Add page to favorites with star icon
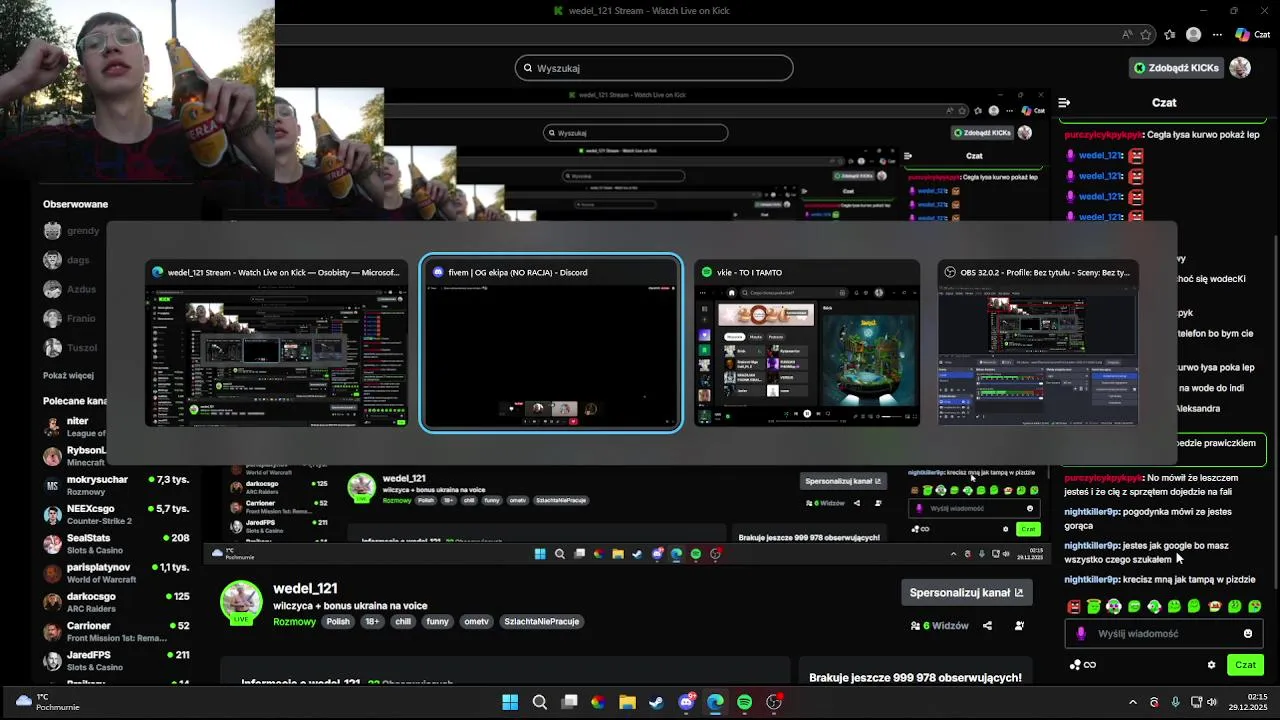 (1146, 34)
